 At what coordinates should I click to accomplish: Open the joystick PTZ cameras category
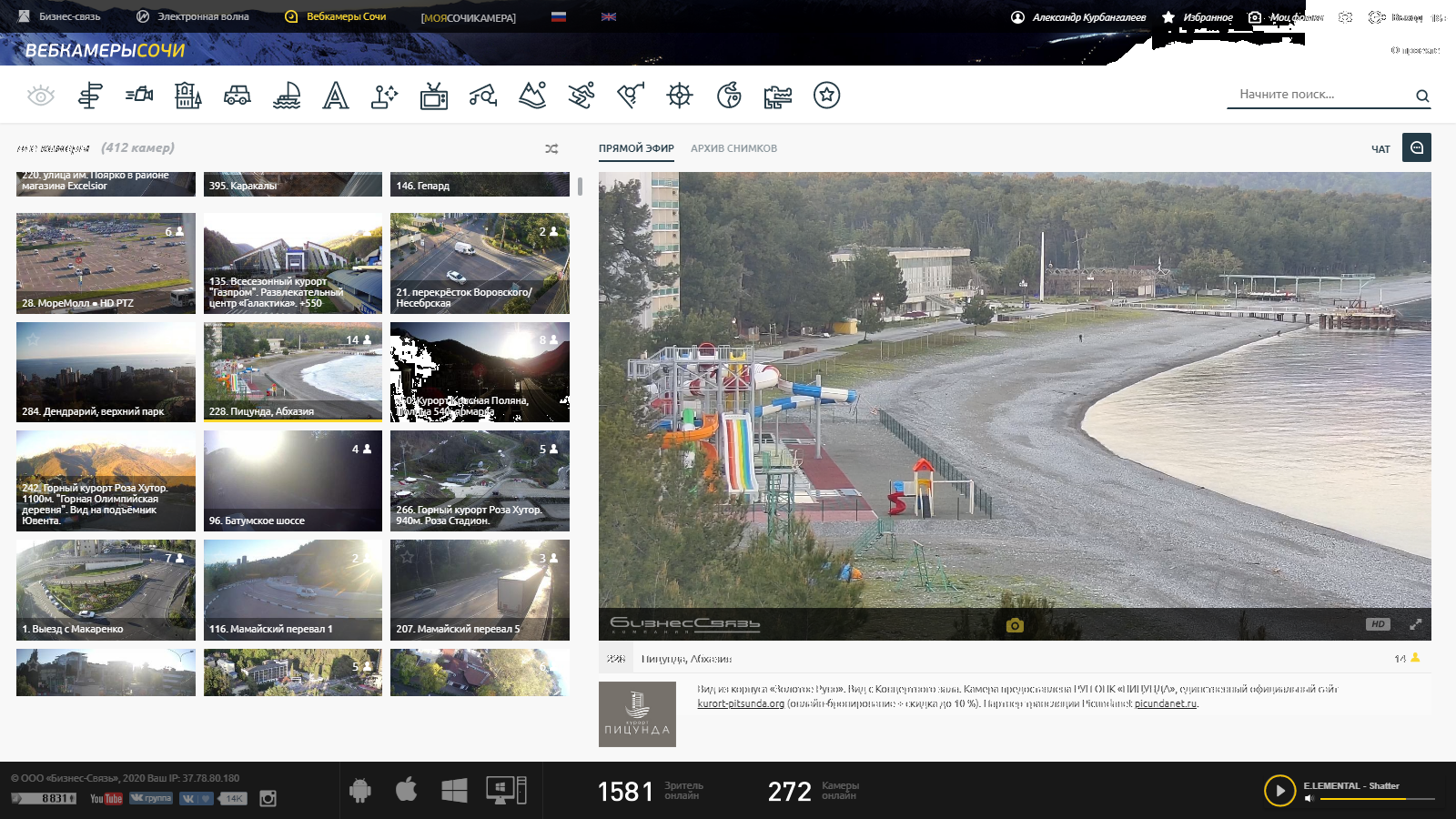coord(385,95)
